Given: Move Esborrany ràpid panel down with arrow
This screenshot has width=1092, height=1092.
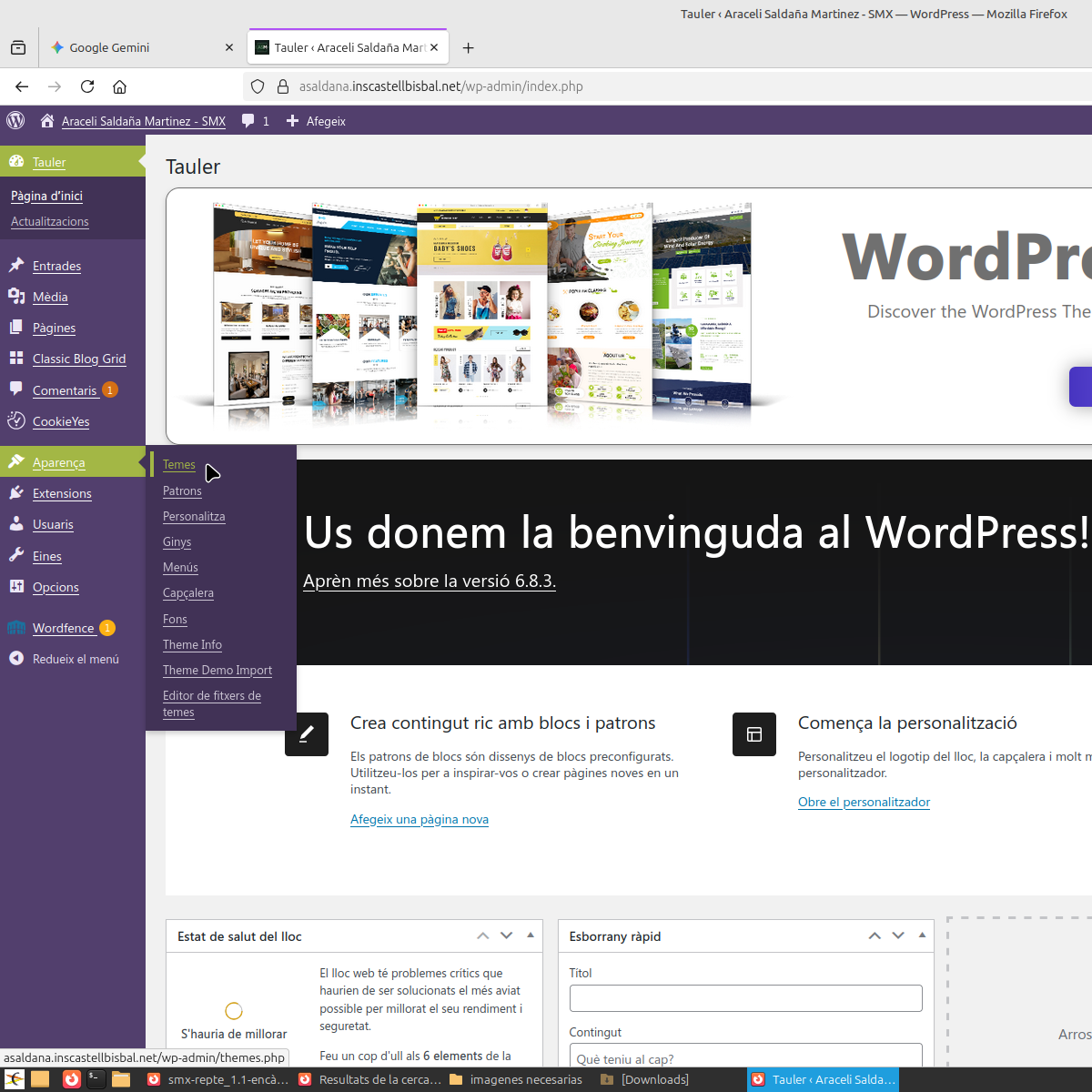Looking at the screenshot, I should pos(898,935).
